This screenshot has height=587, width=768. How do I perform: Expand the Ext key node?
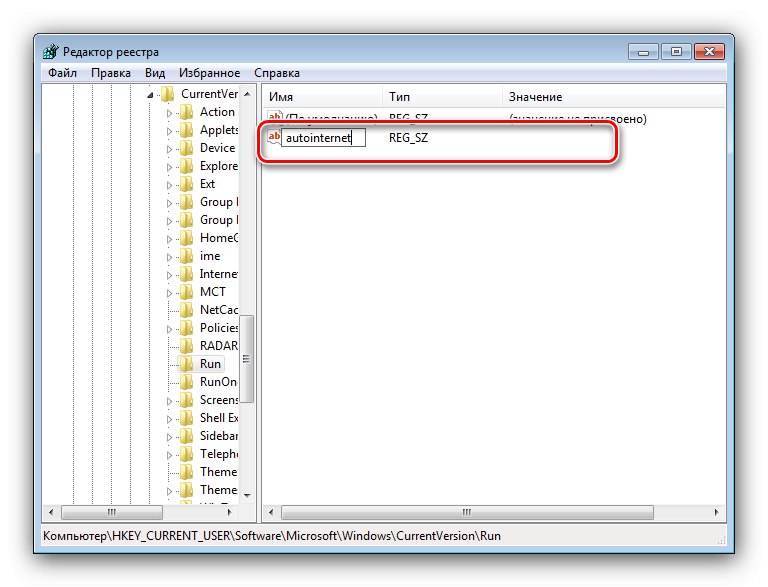coord(169,185)
